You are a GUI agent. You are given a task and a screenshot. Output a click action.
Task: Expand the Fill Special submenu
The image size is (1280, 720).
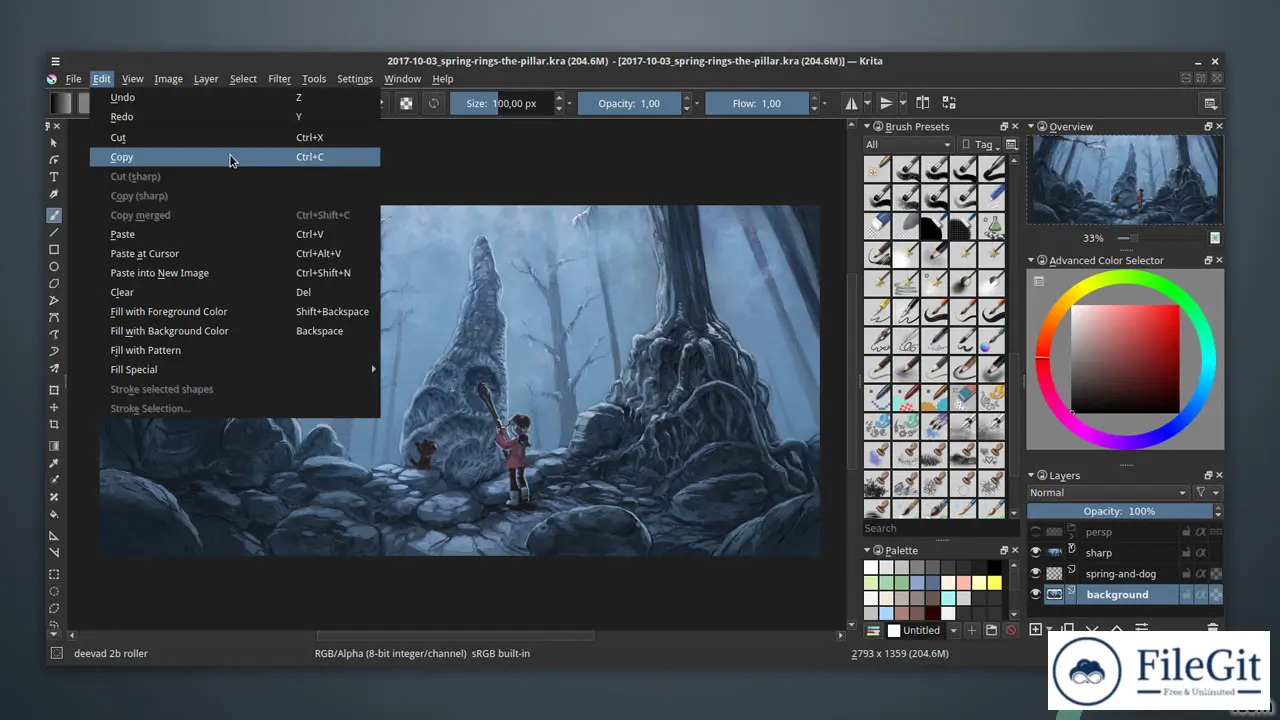pyautogui.click(x=235, y=369)
